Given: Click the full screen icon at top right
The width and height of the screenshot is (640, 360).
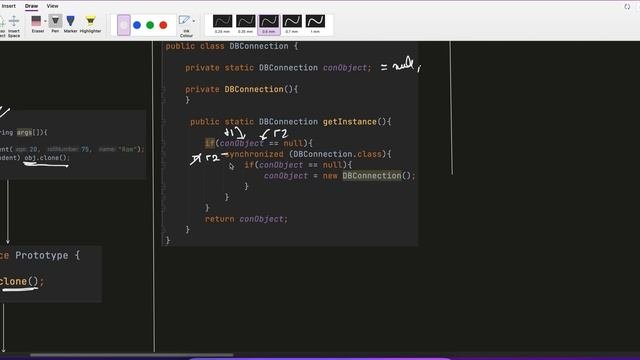Looking at the screenshot, I should point(627,7).
